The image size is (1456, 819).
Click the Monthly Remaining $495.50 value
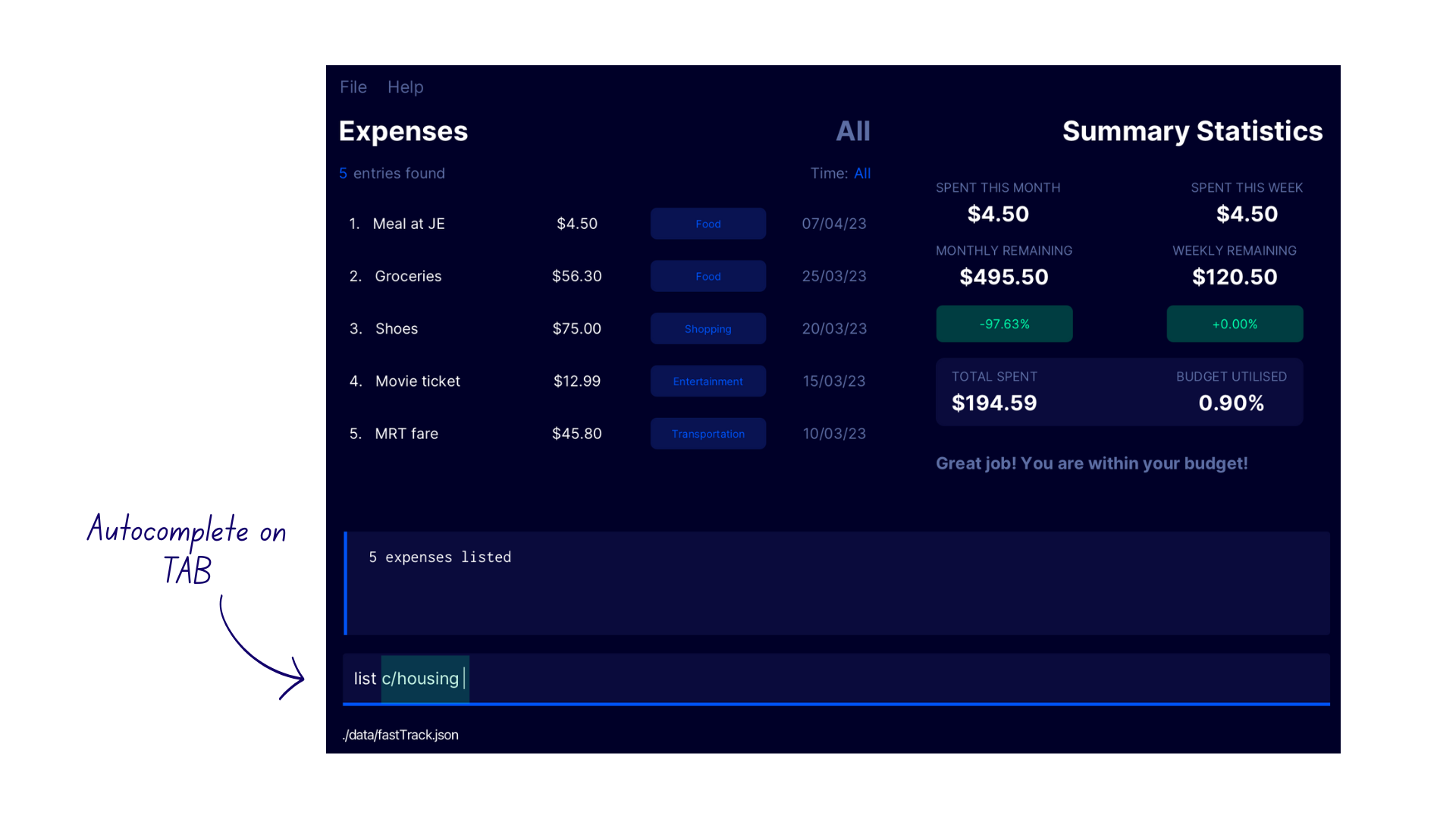click(x=1004, y=277)
